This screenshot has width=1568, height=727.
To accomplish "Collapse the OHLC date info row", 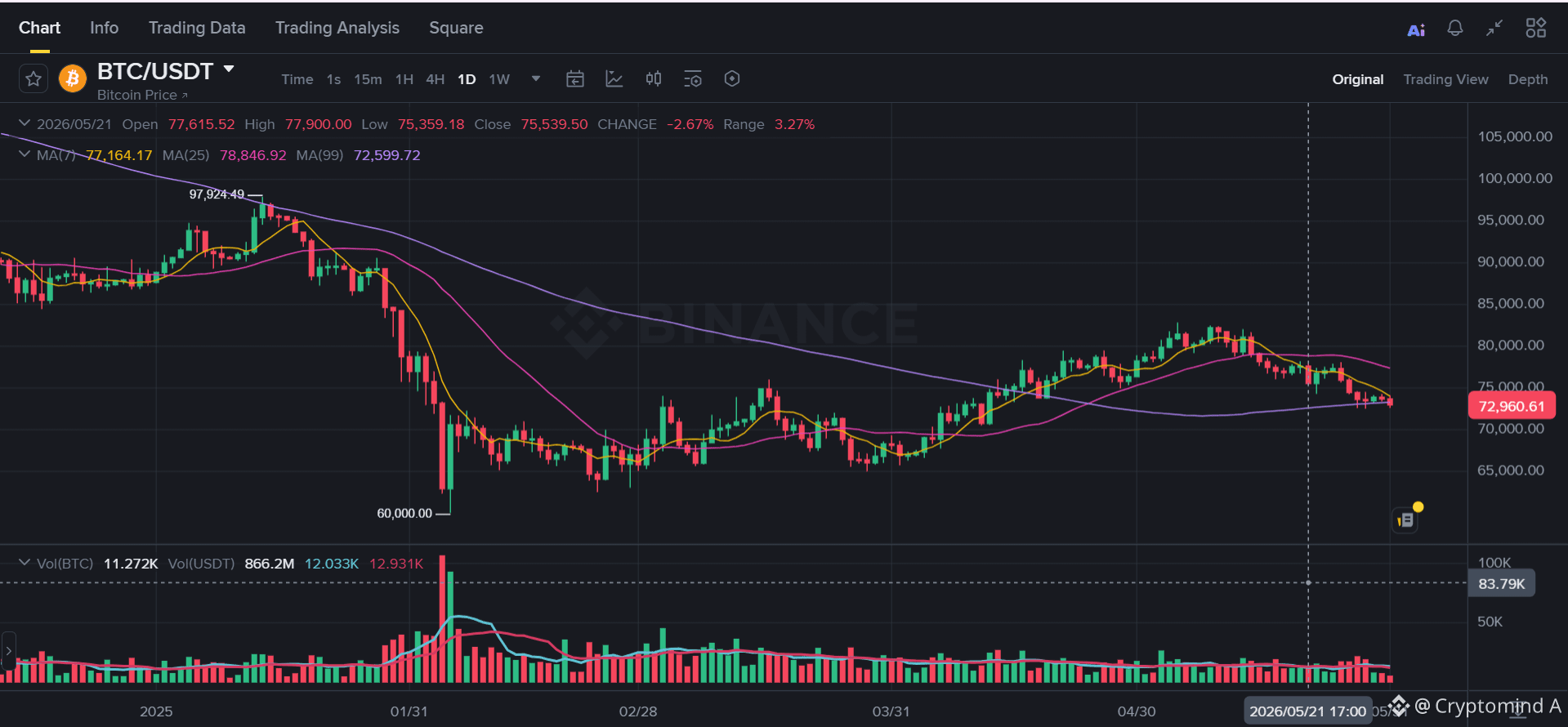I will tap(25, 123).
